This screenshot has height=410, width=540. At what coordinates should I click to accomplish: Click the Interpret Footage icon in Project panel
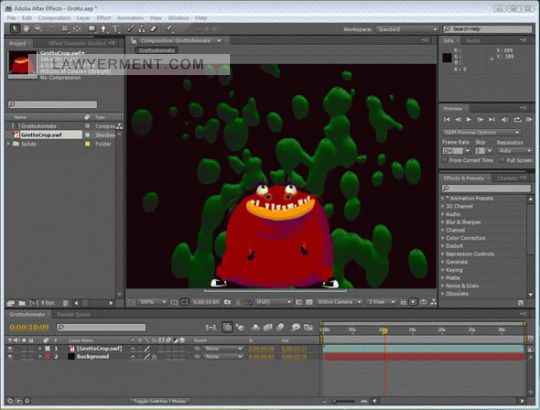point(11,303)
